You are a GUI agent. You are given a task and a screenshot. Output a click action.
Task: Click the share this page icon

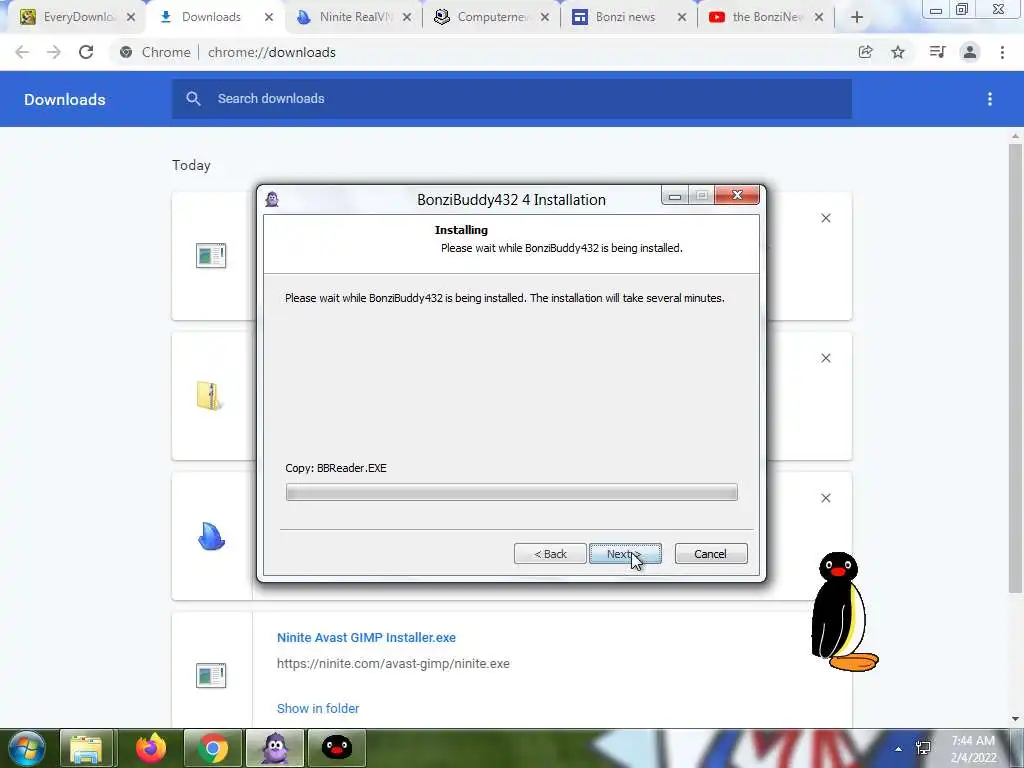click(x=865, y=52)
